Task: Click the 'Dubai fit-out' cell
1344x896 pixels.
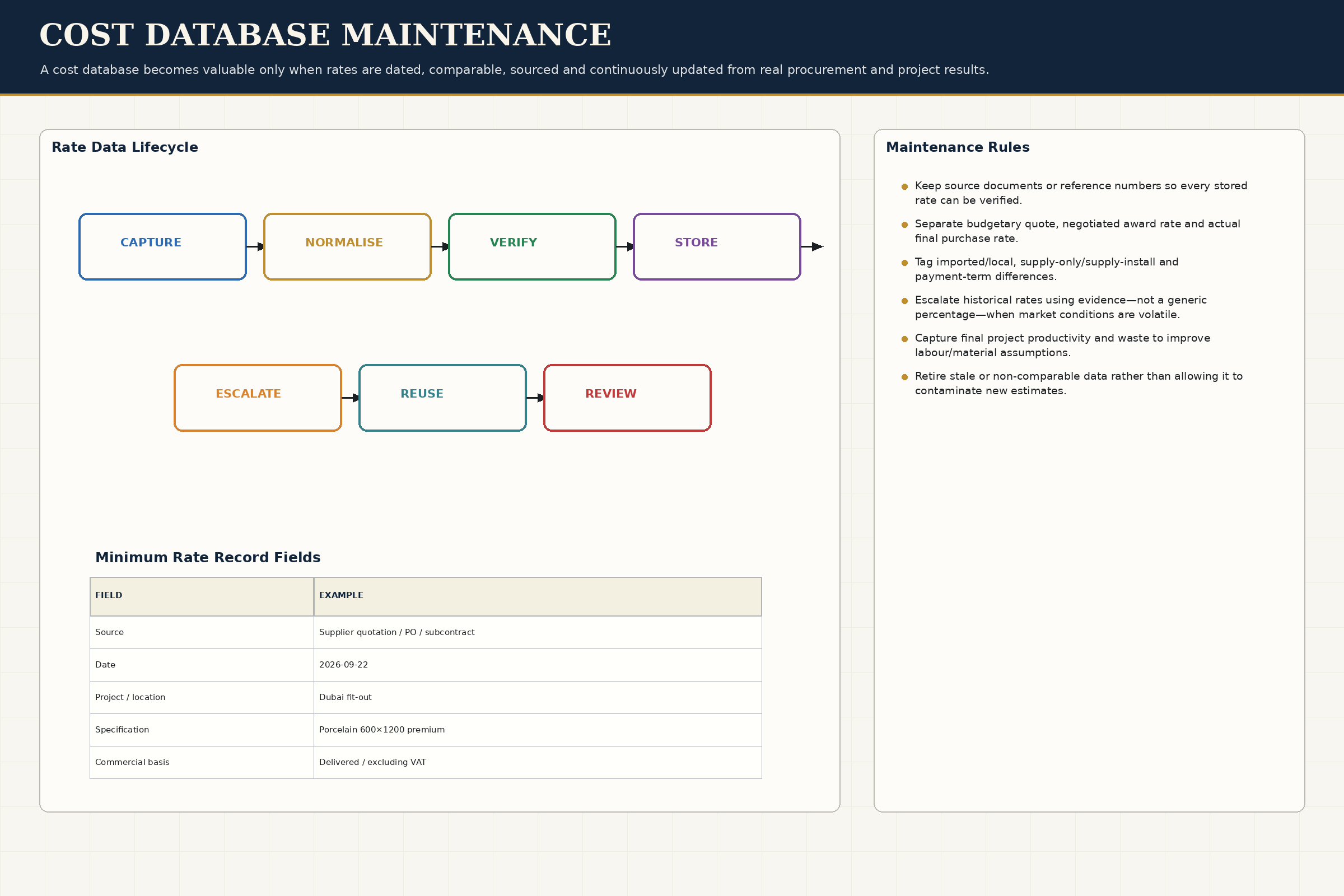Action: 538,698
